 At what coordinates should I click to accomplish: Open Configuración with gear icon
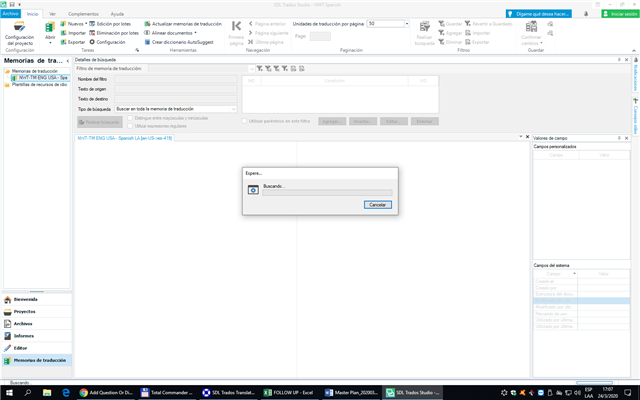point(107,42)
